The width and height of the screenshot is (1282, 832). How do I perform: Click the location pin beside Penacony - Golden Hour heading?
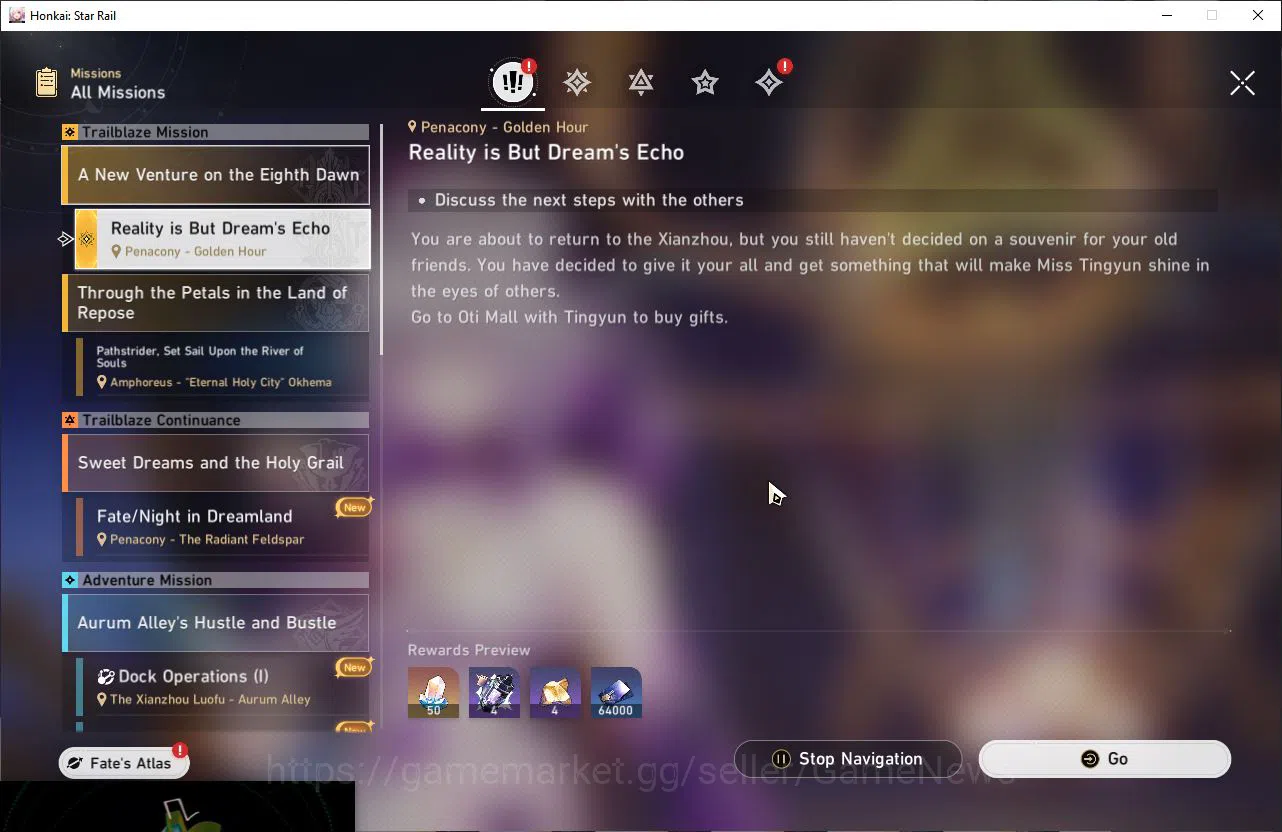click(412, 126)
